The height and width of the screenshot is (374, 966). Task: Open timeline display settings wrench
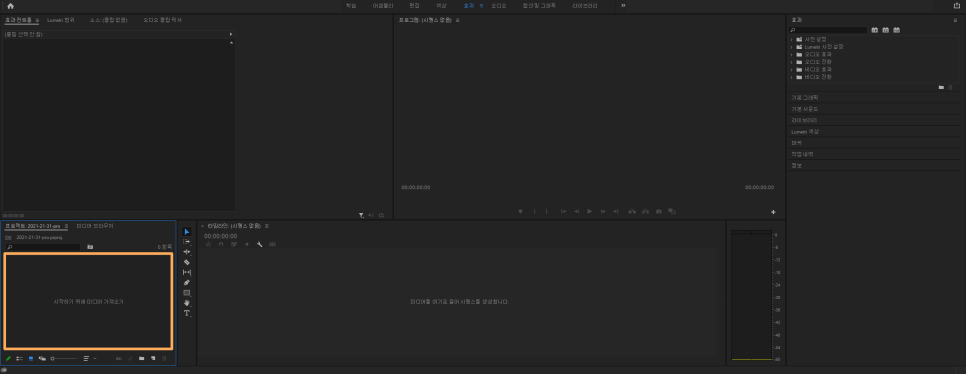259,245
